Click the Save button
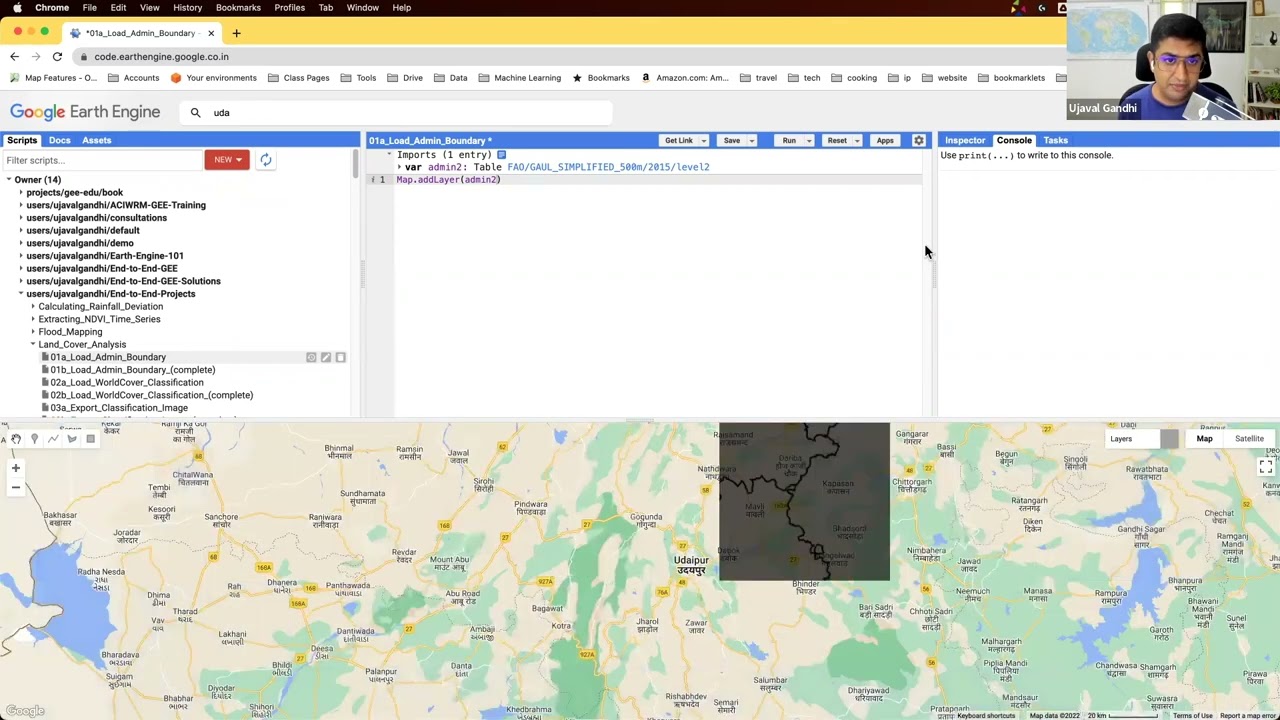1280x720 pixels. (x=732, y=141)
